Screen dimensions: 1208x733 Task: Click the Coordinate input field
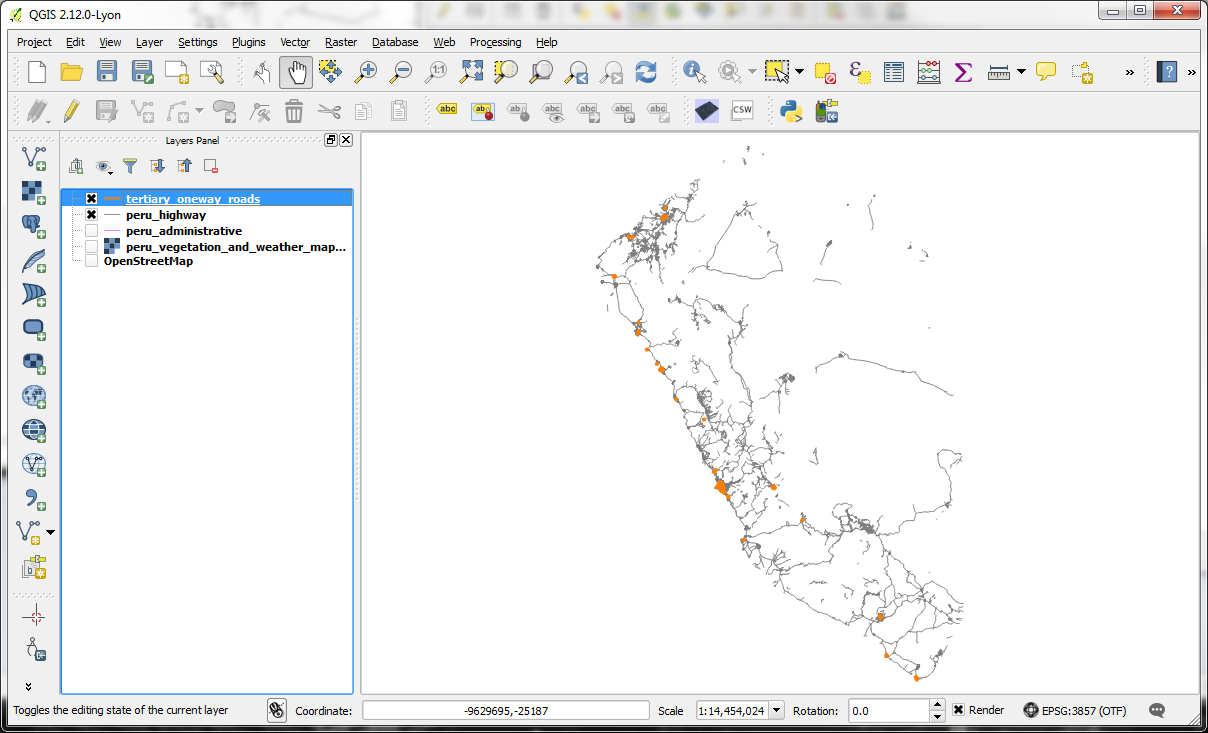click(x=505, y=710)
